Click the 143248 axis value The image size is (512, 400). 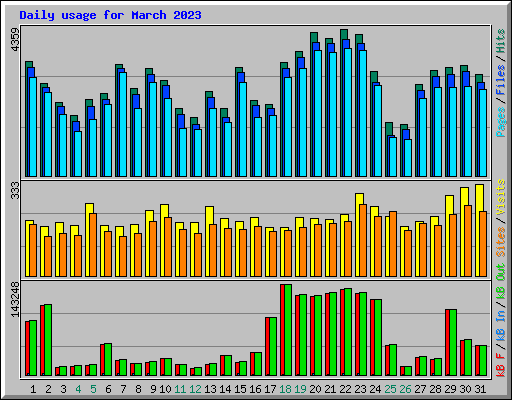(x=15, y=299)
